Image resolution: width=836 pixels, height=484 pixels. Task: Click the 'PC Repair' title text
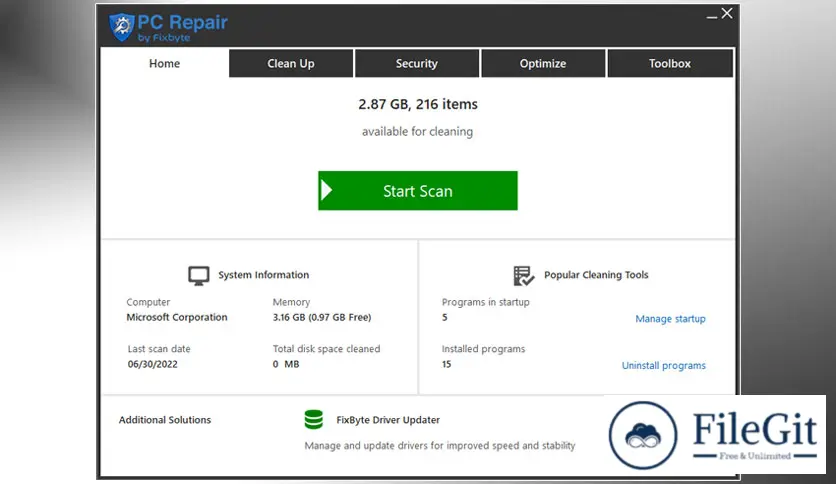(x=182, y=22)
